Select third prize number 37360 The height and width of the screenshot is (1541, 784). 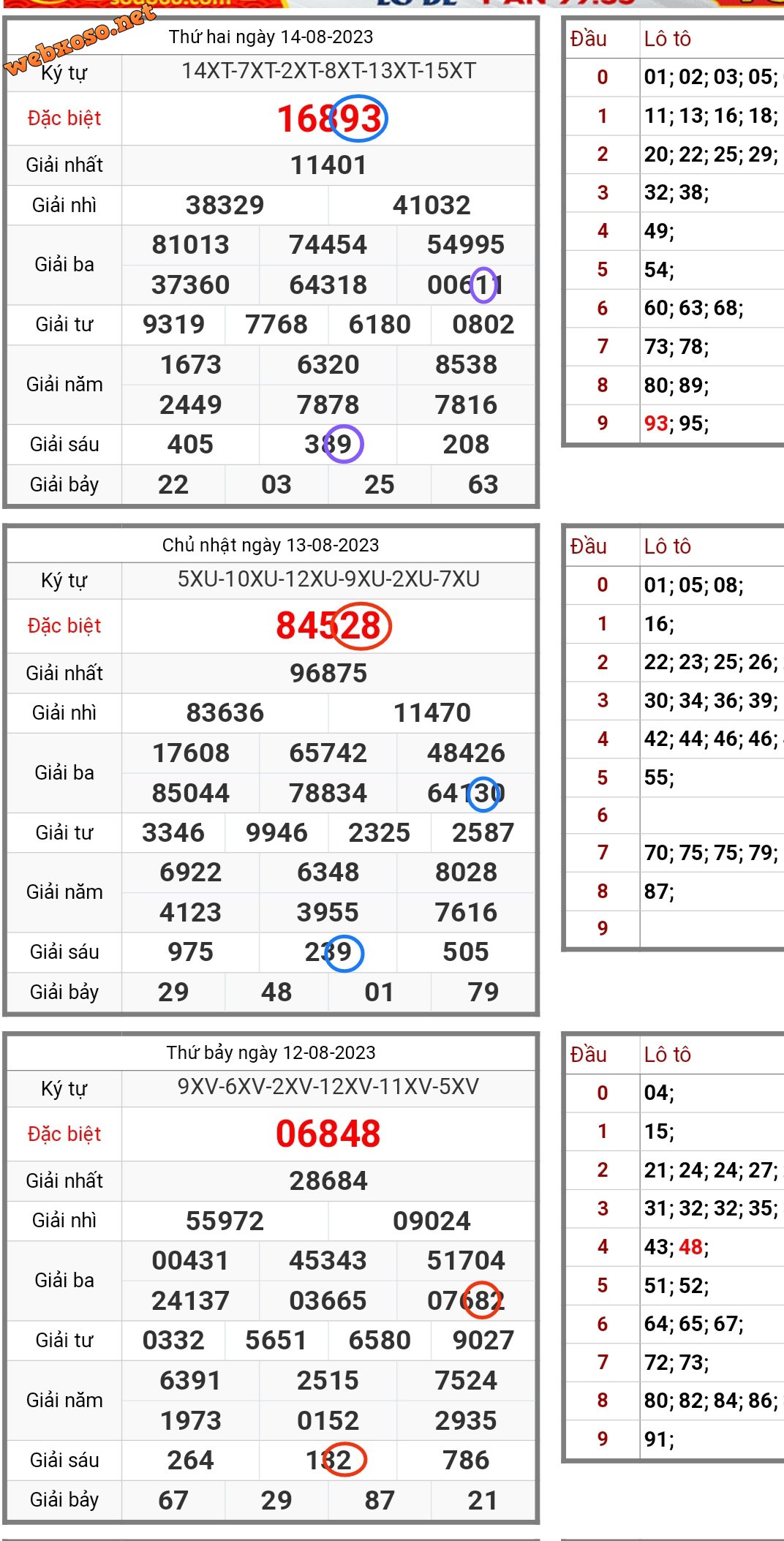tap(190, 285)
